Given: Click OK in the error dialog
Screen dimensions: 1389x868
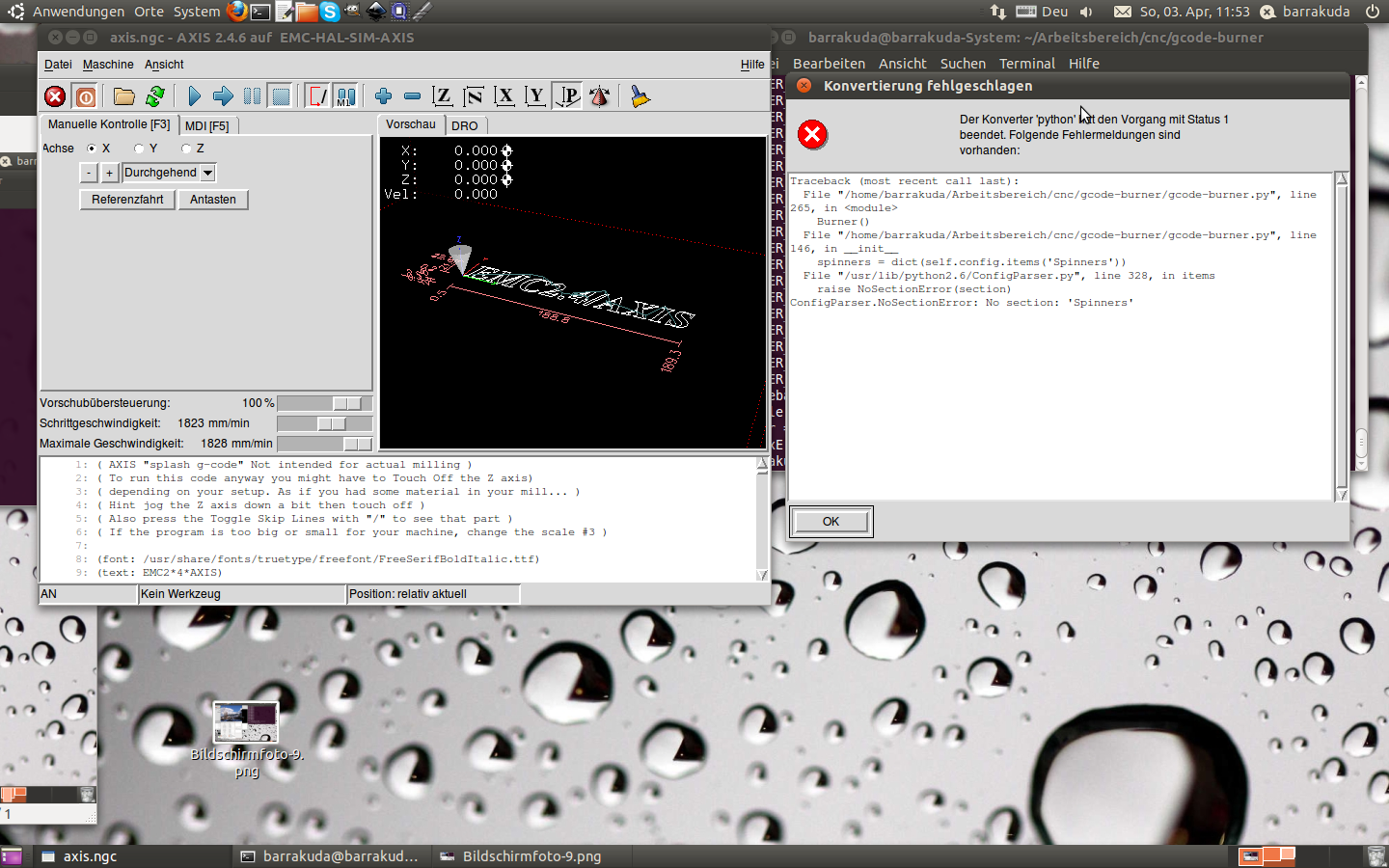Looking at the screenshot, I should click(831, 522).
